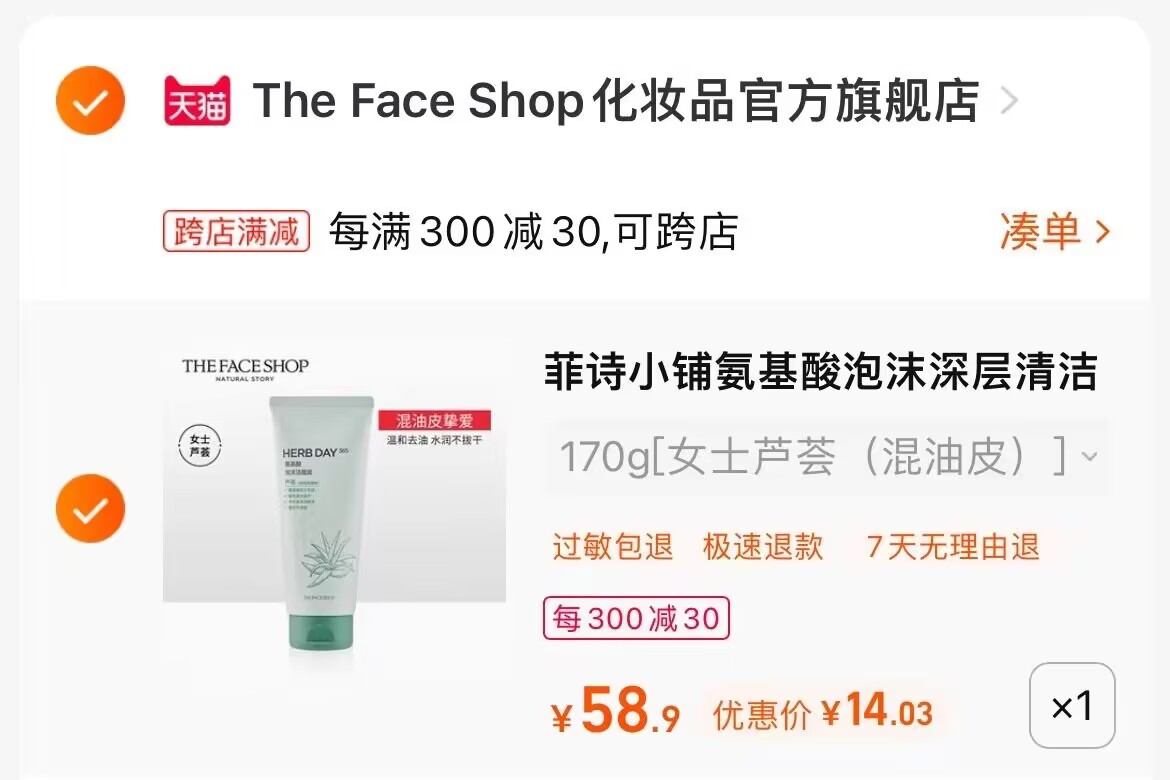The width and height of the screenshot is (1170, 780).
Task: Tap The Face Shop 化妆品官方旗舰店 store name
Action: point(616,101)
